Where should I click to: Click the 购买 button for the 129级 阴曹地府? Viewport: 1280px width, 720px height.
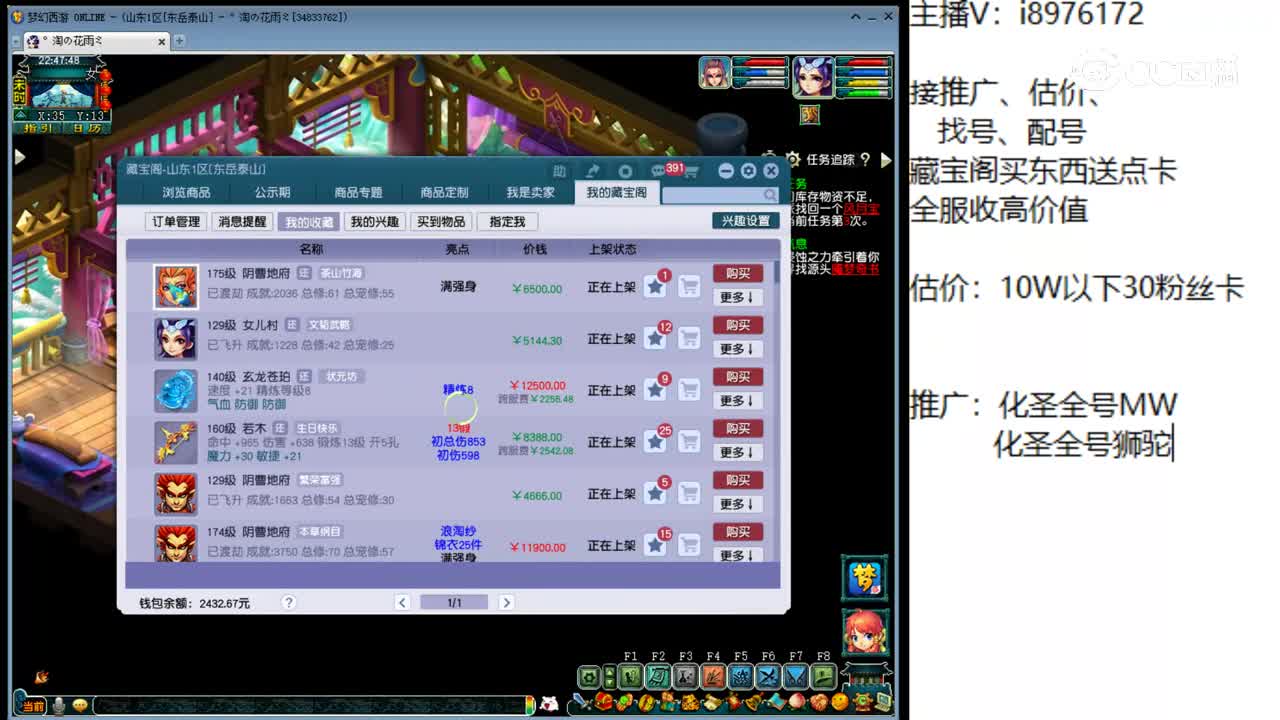[x=738, y=480]
